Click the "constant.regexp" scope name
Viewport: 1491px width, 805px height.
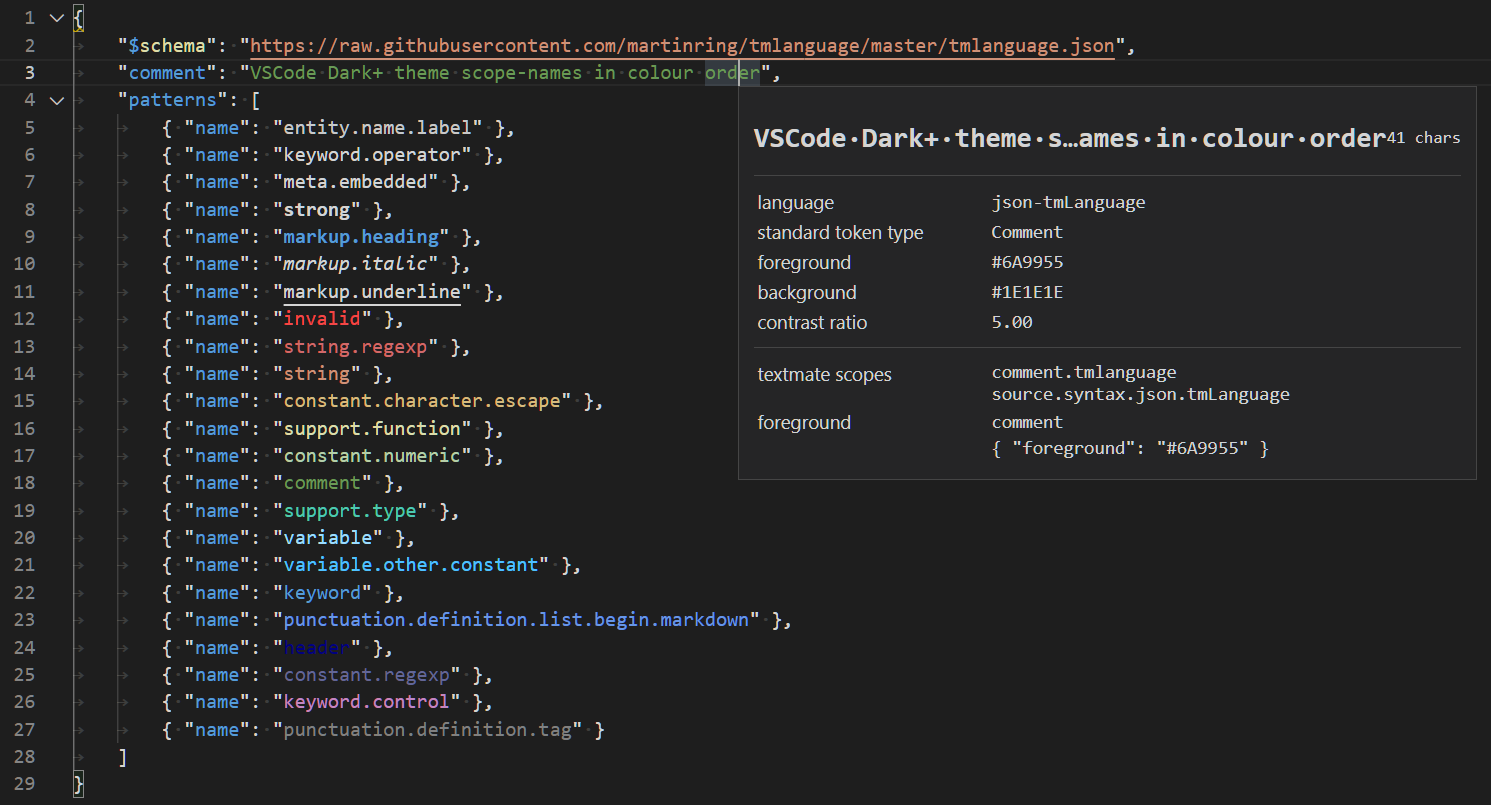click(x=366, y=675)
